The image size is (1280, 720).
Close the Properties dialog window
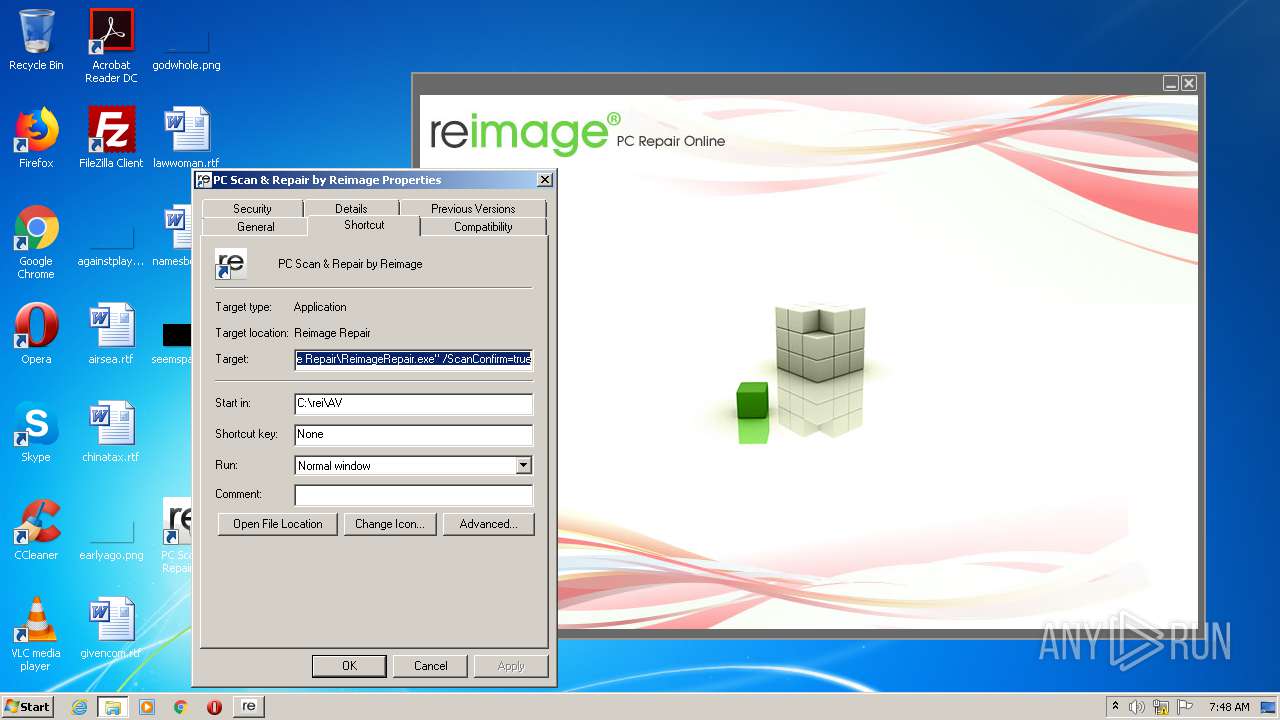(544, 180)
